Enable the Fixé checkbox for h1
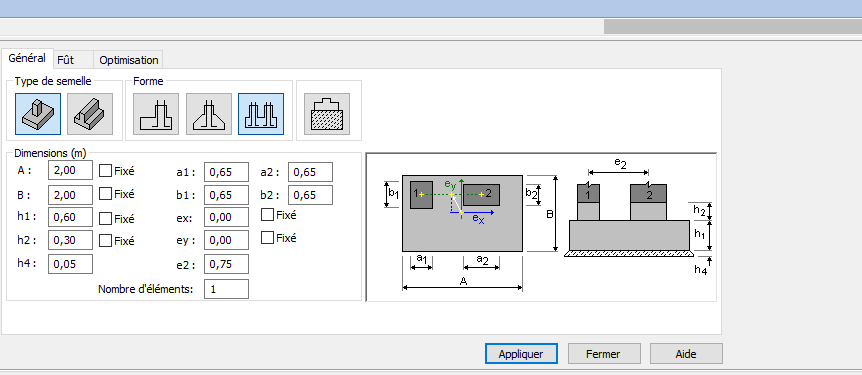 [x=106, y=218]
